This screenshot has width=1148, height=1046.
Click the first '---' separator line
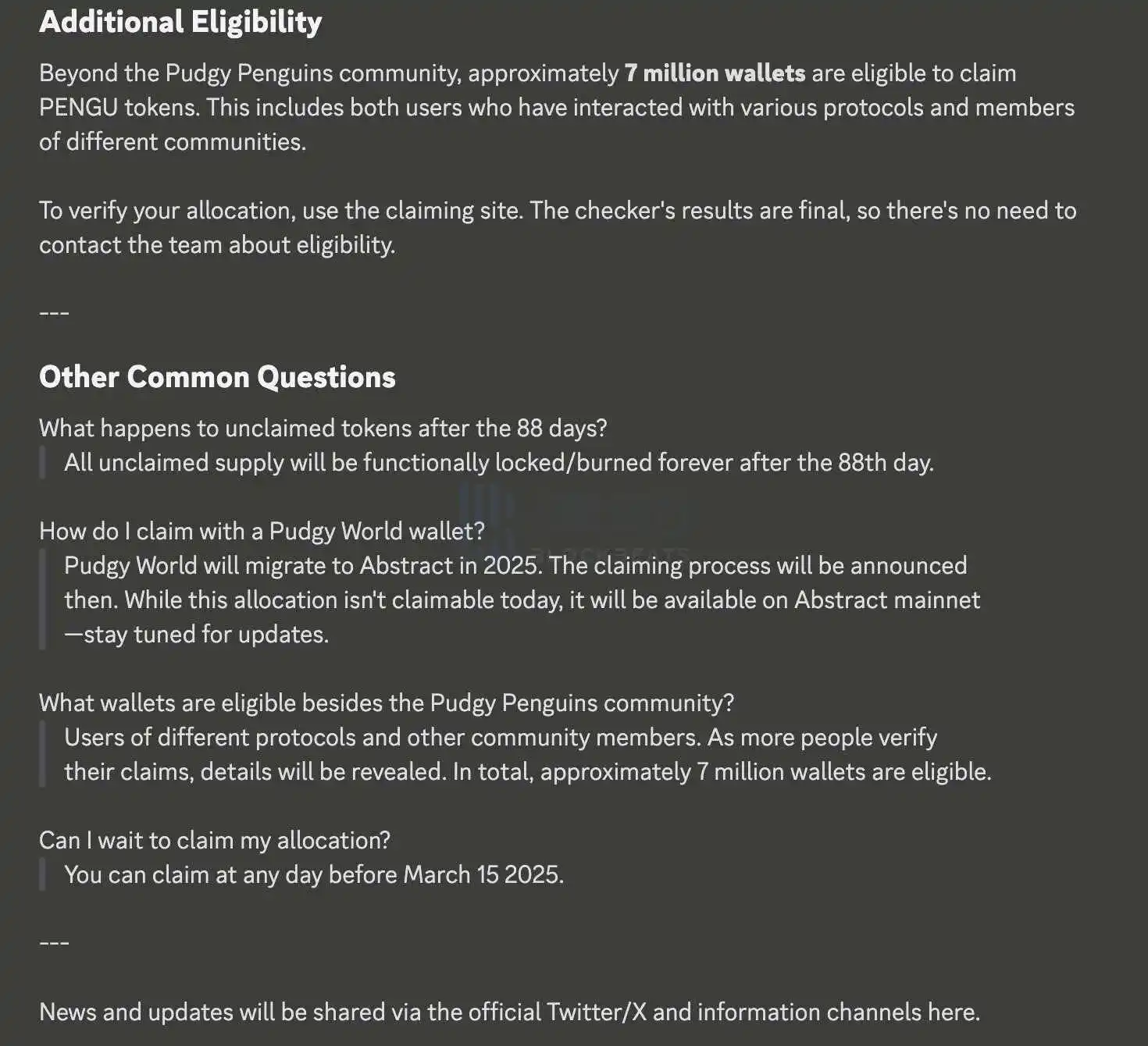click(55, 313)
